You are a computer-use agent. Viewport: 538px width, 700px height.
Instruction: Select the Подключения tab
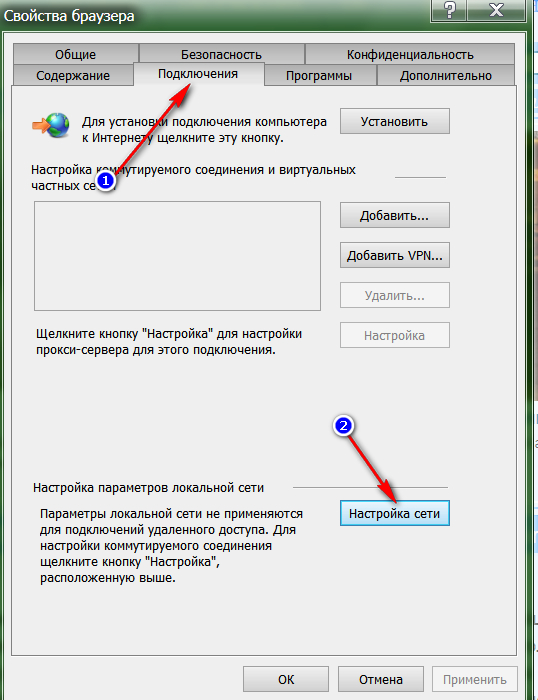[198, 74]
